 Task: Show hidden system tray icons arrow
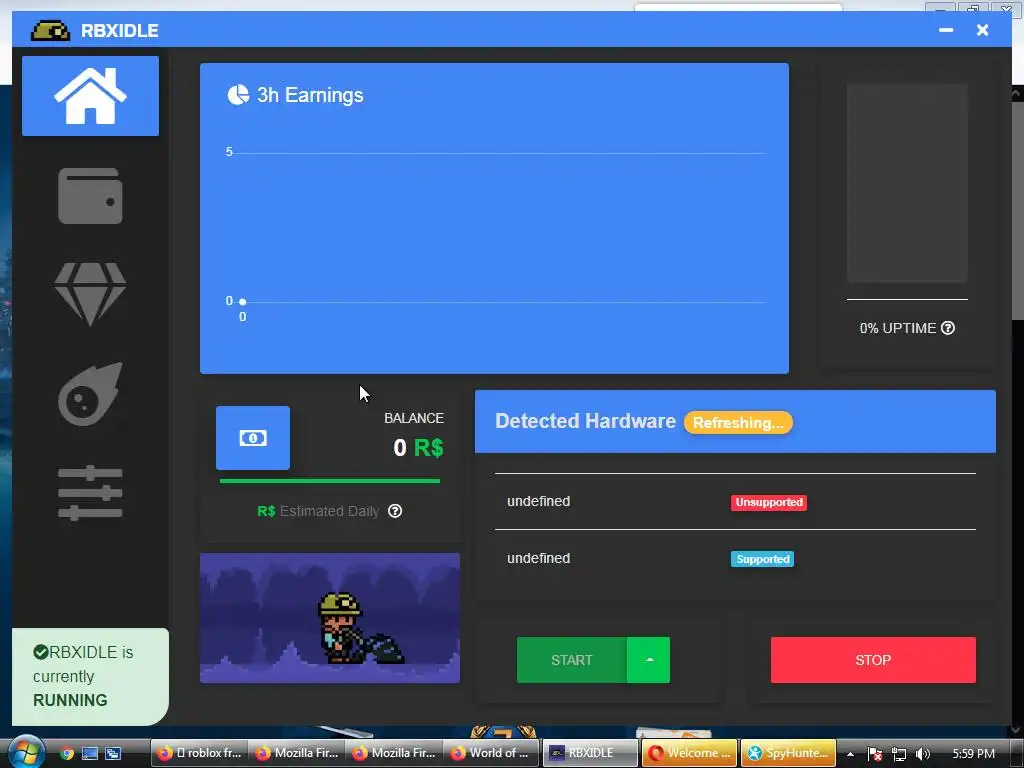click(x=850, y=754)
